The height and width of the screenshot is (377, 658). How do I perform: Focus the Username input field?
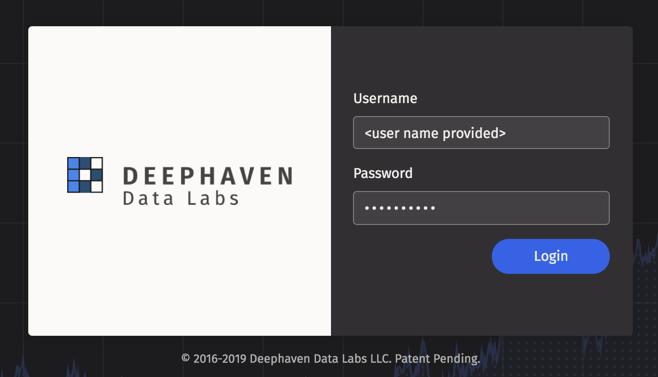(481, 133)
